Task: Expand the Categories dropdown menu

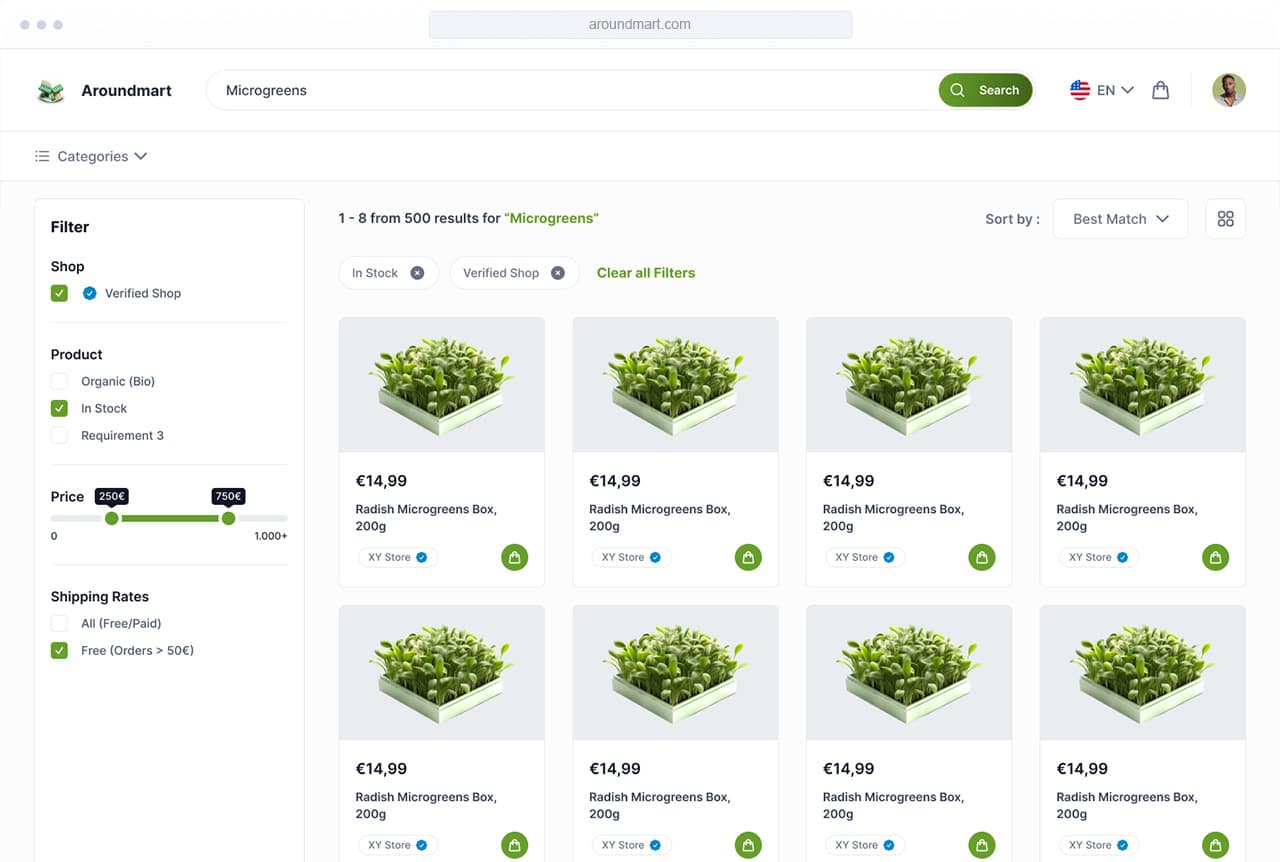Action: pyautogui.click(x=91, y=156)
